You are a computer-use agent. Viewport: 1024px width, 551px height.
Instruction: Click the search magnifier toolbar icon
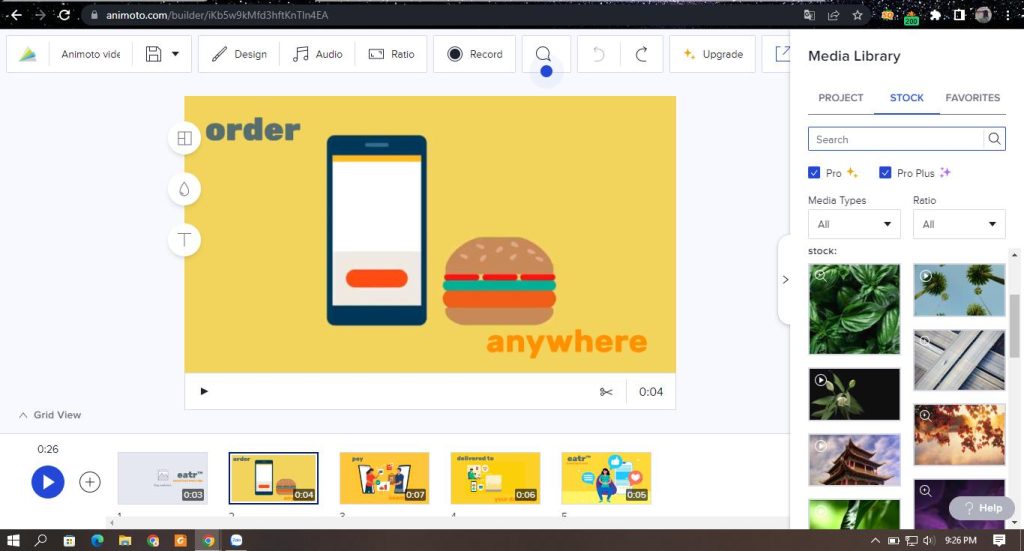pos(543,54)
